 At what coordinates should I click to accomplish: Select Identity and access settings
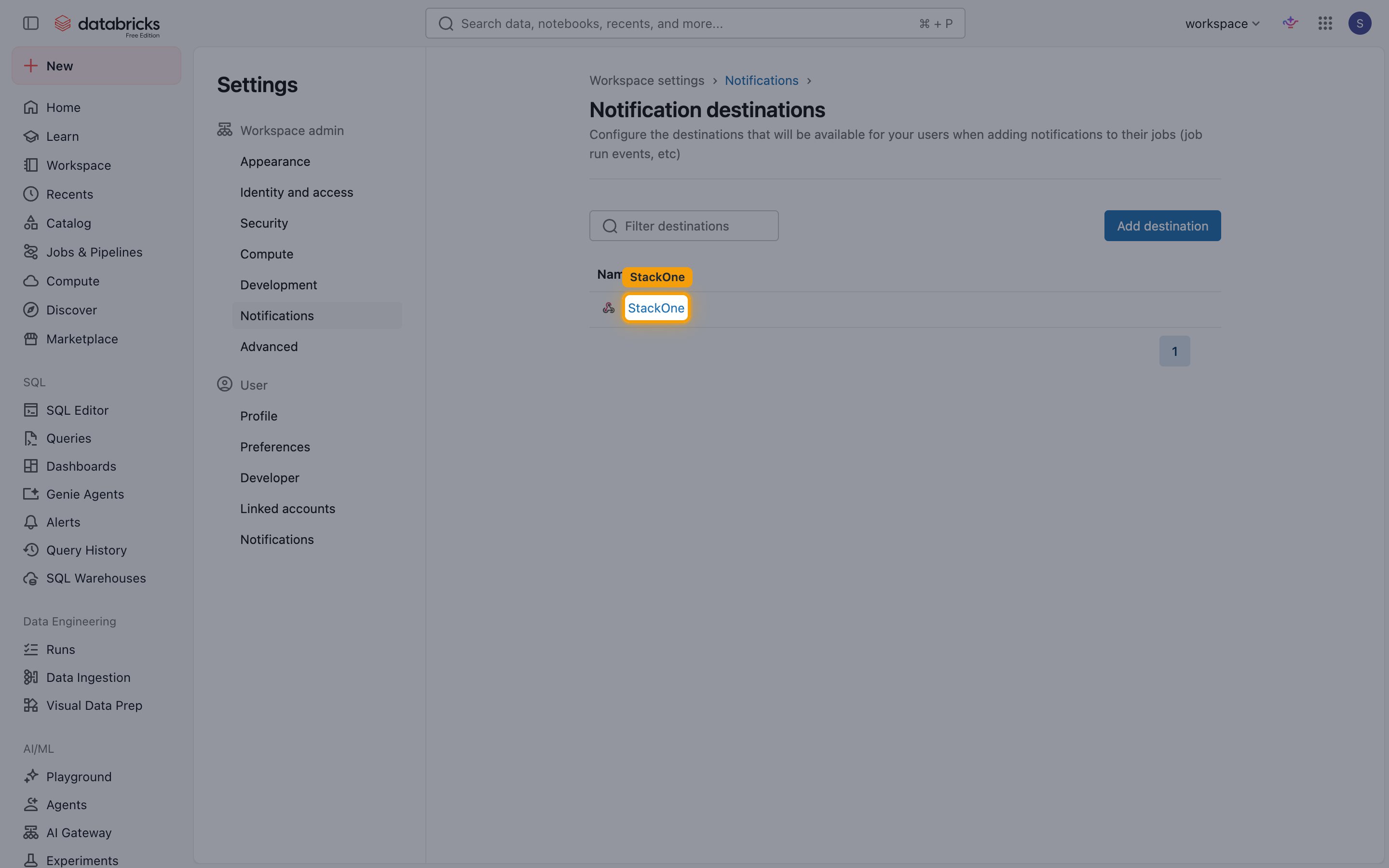click(x=296, y=192)
